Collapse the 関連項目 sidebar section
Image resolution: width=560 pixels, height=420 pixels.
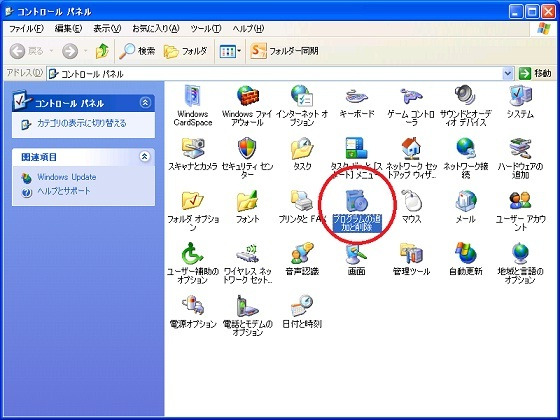click(145, 156)
